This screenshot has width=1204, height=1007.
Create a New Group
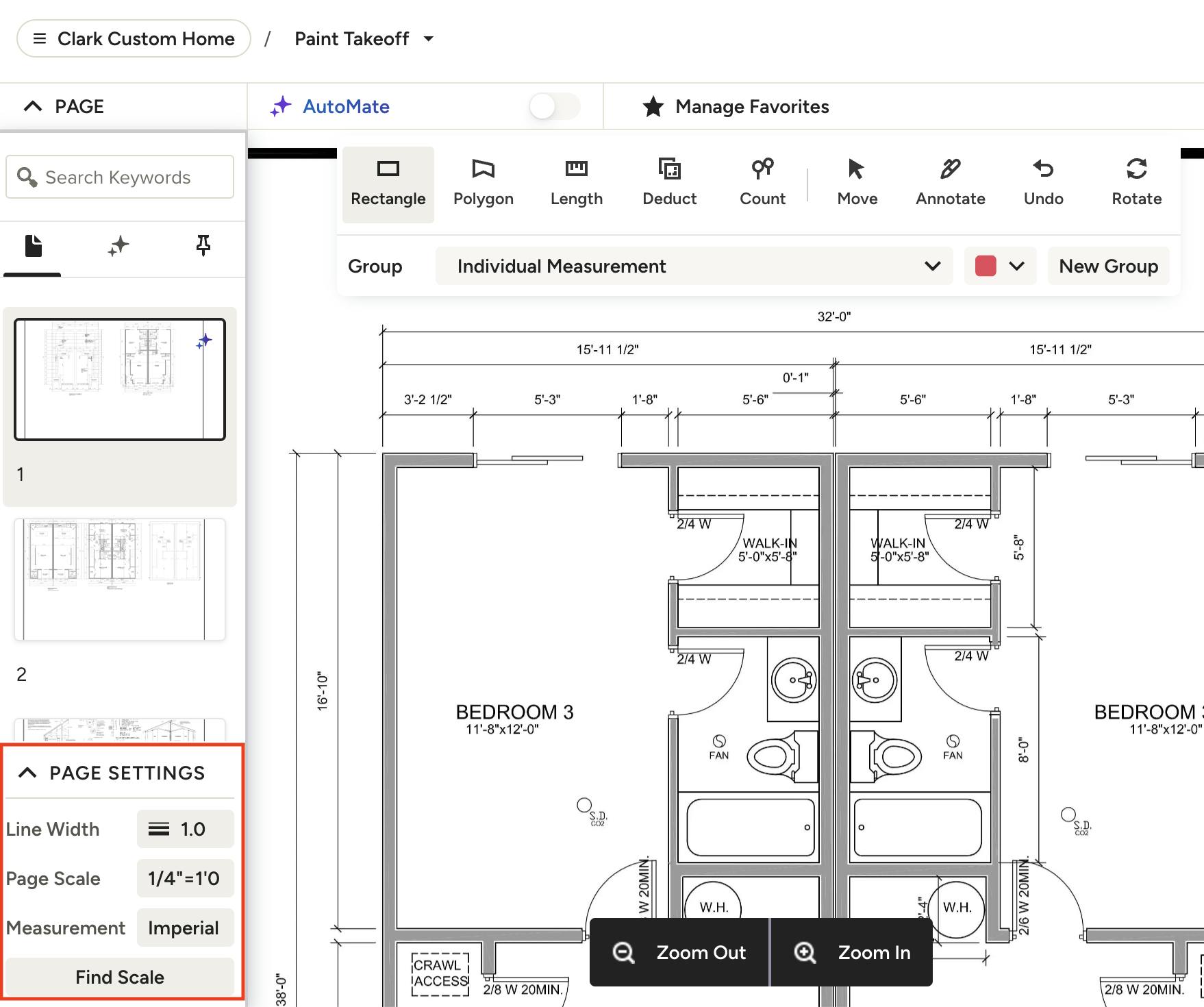1108,266
